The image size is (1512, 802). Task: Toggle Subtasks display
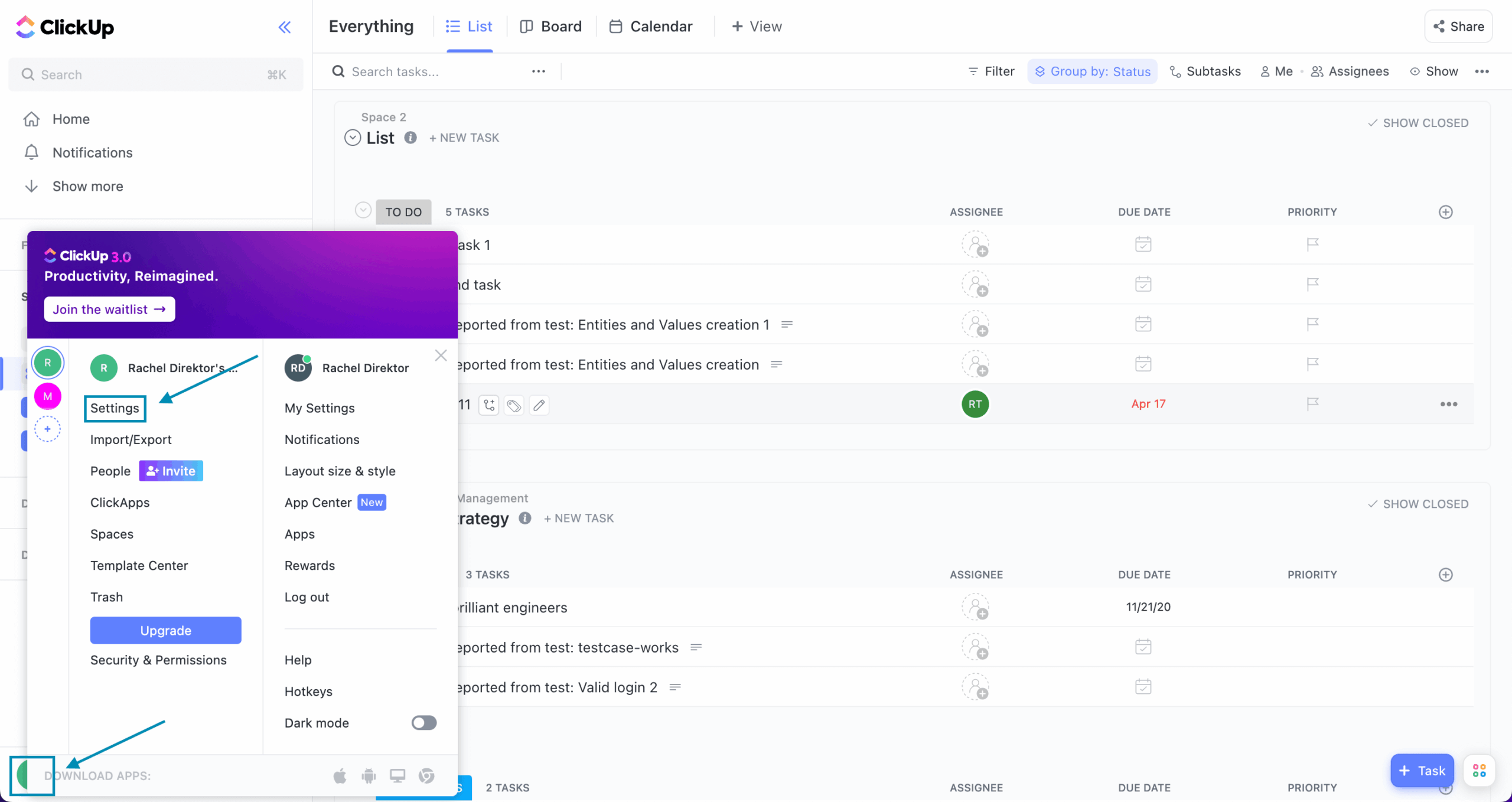(x=1205, y=71)
